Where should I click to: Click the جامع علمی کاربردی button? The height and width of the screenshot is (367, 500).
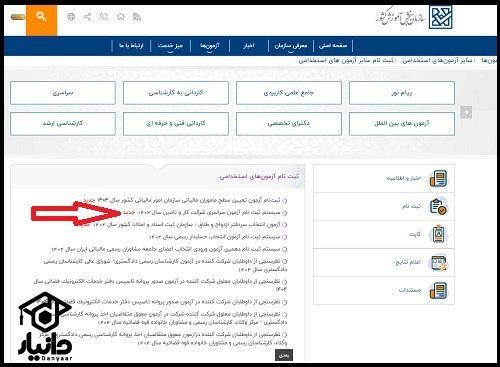[x=289, y=93]
